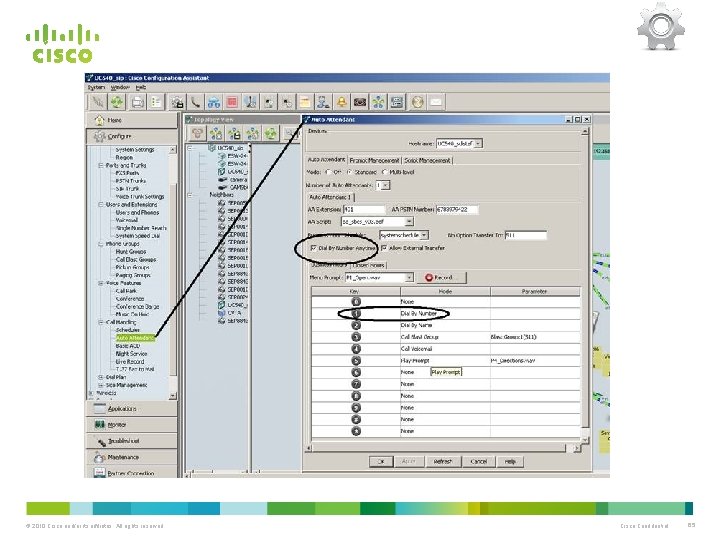Click the Configure tree vertical scrollbar
Viewport: 720px width, 540px height.
[173, 273]
